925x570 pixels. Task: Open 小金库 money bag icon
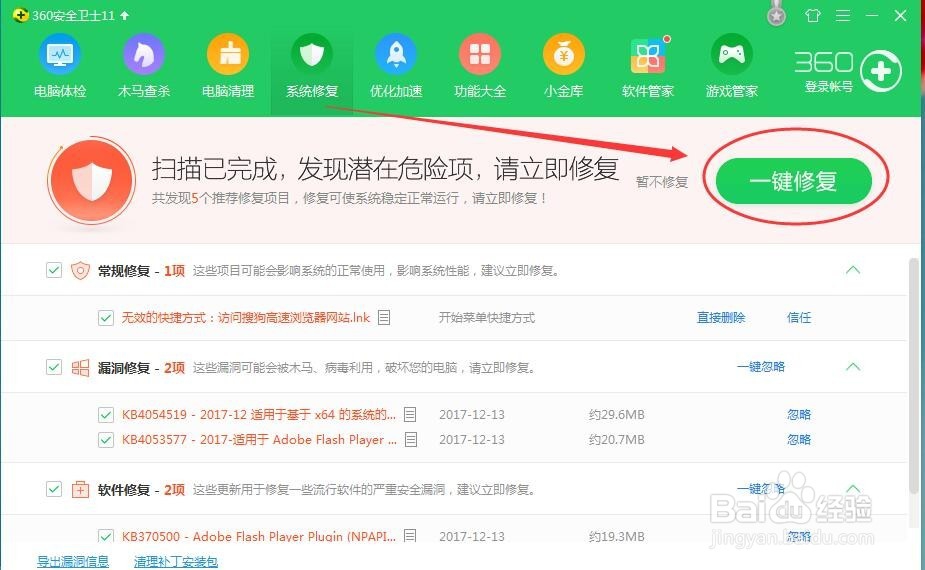tap(564, 54)
